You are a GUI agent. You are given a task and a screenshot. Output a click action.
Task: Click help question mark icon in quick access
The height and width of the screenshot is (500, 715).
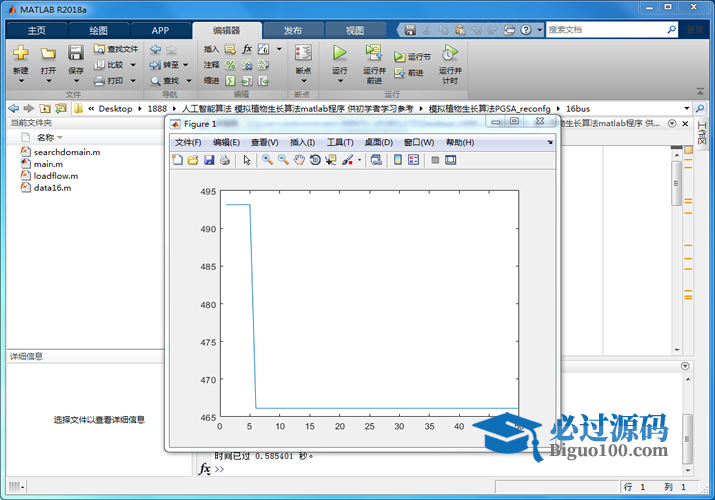pos(526,30)
